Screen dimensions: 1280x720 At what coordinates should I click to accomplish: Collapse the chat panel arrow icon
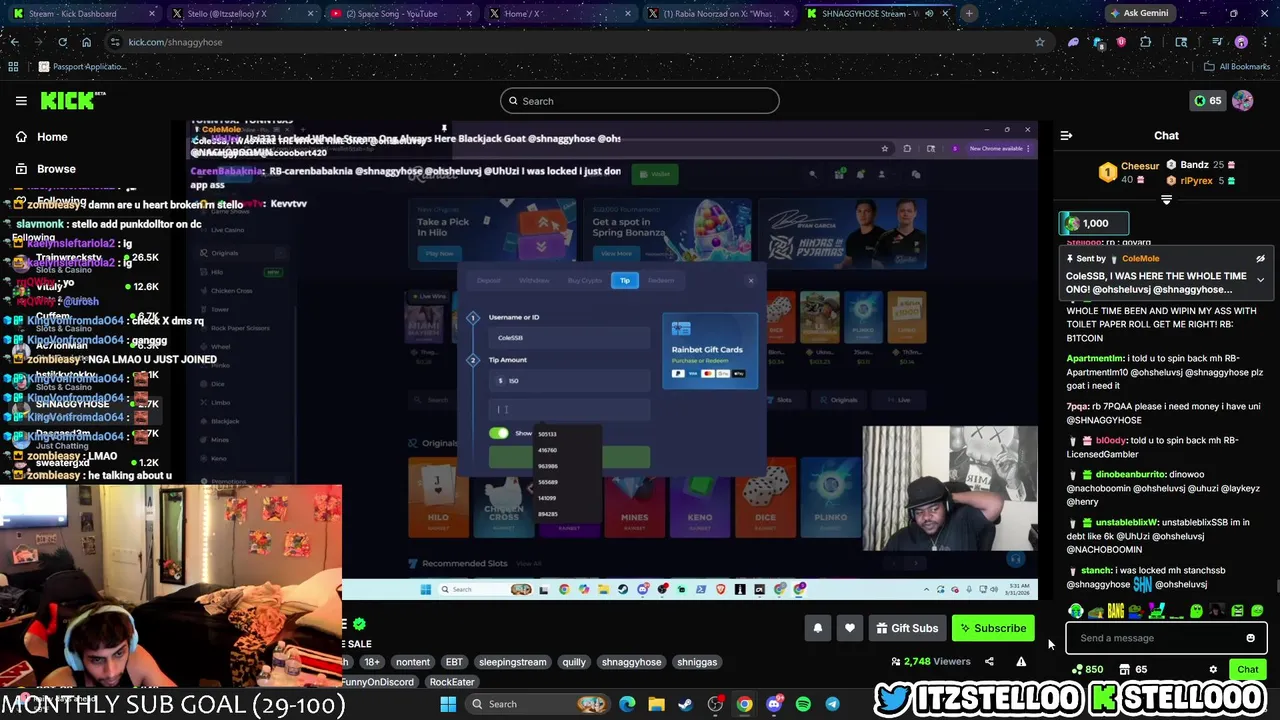pyautogui.click(x=1066, y=136)
